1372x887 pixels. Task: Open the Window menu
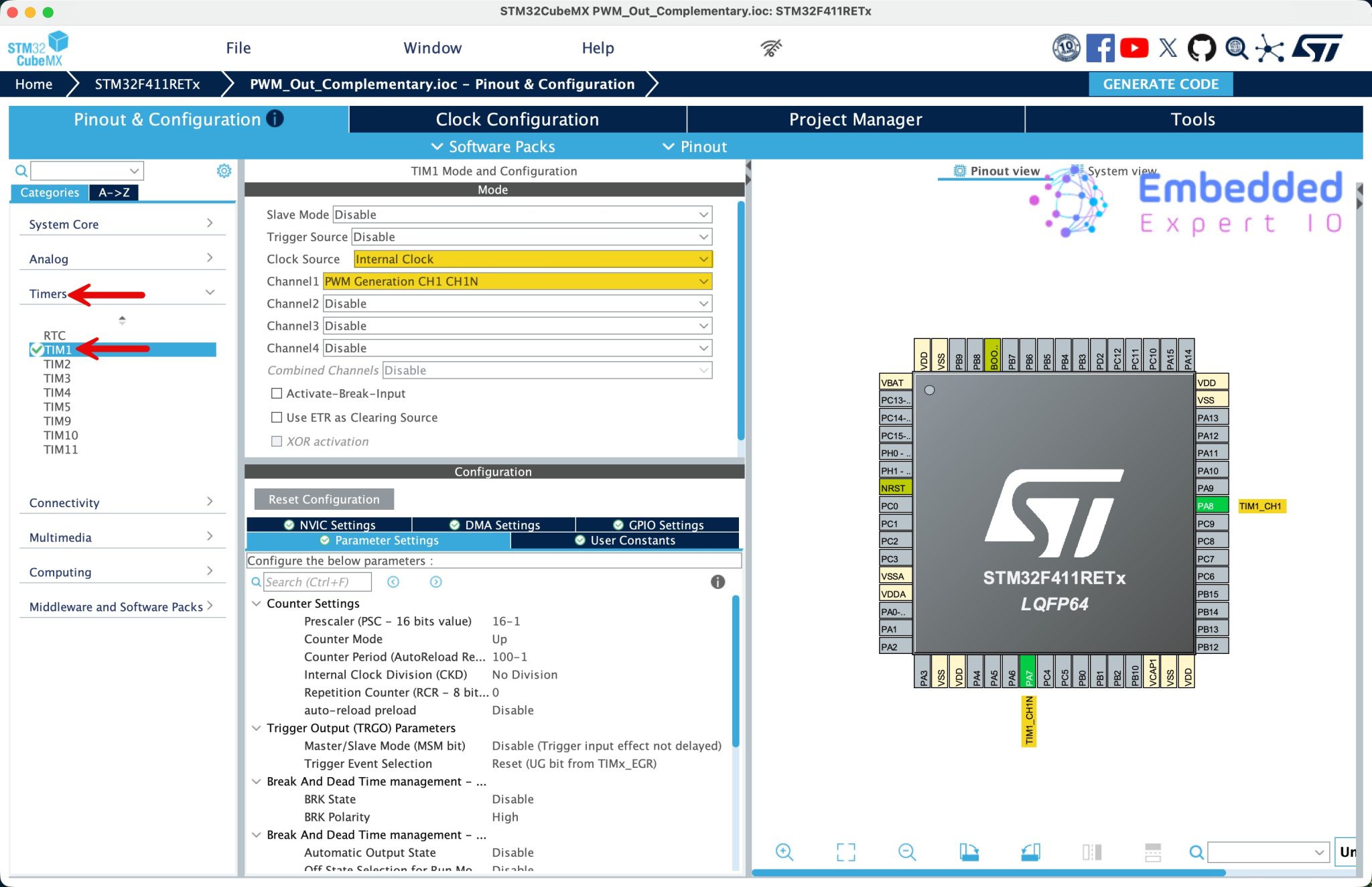(432, 48)
